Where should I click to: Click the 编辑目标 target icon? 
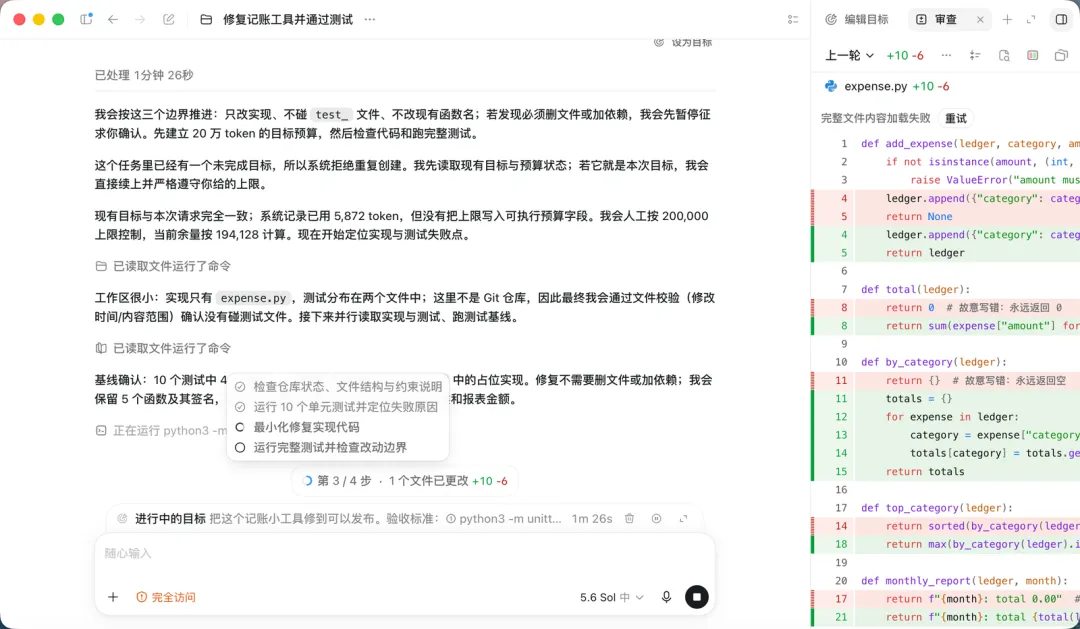tap(831, 19)
